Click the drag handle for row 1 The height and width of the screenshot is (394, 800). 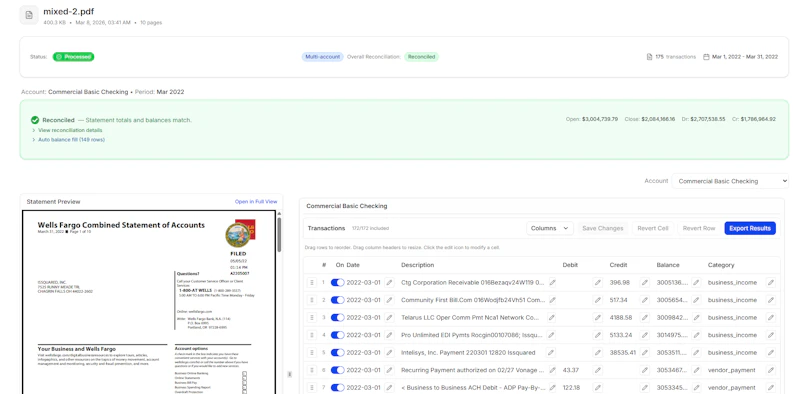coord(312,283)
